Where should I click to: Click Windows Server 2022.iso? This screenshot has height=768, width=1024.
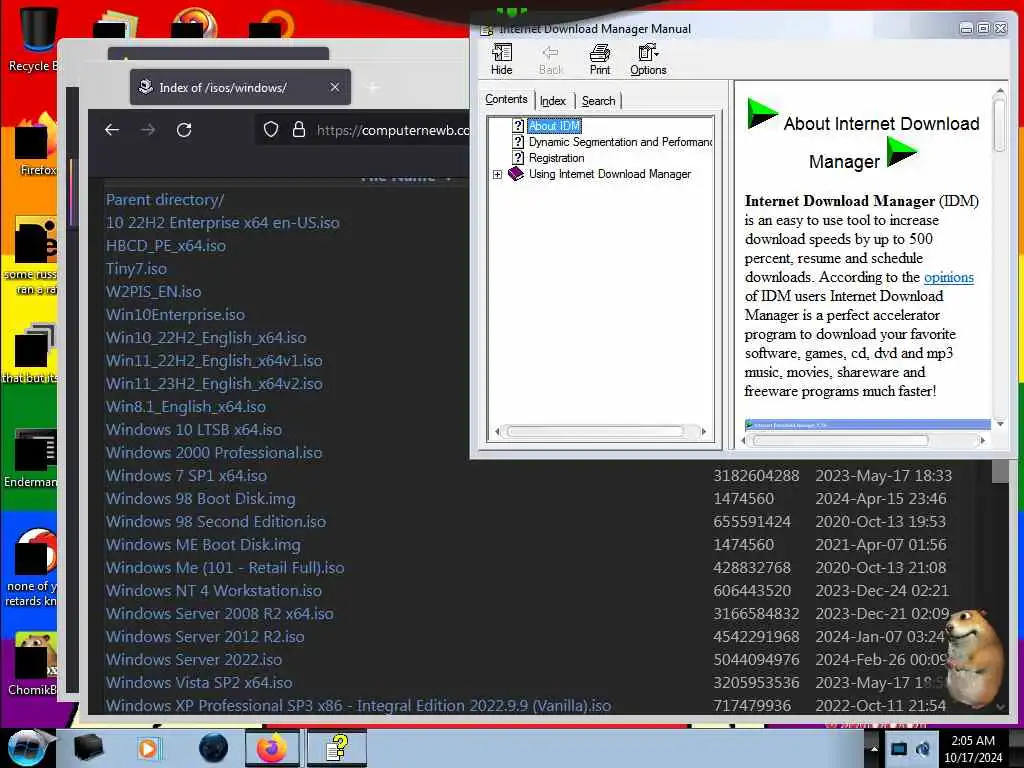pyautogui.click(x=194, y=660)
